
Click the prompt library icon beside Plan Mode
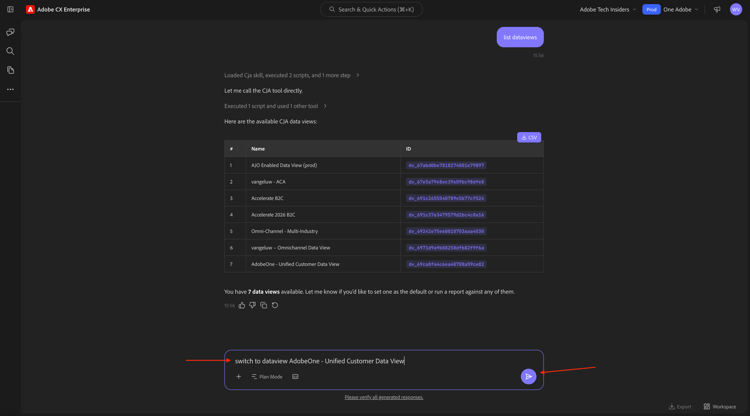pyautogui.click(x=295, y=377)
